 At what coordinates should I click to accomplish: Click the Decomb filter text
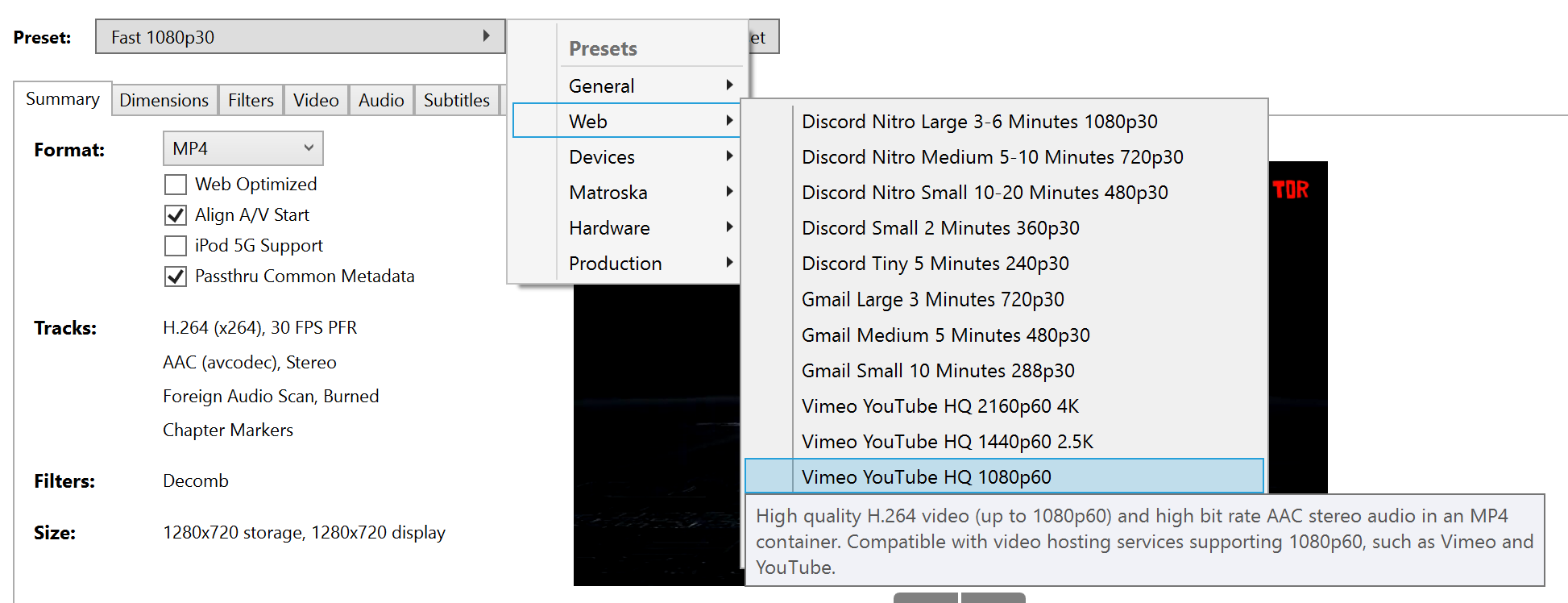point(196,480)
